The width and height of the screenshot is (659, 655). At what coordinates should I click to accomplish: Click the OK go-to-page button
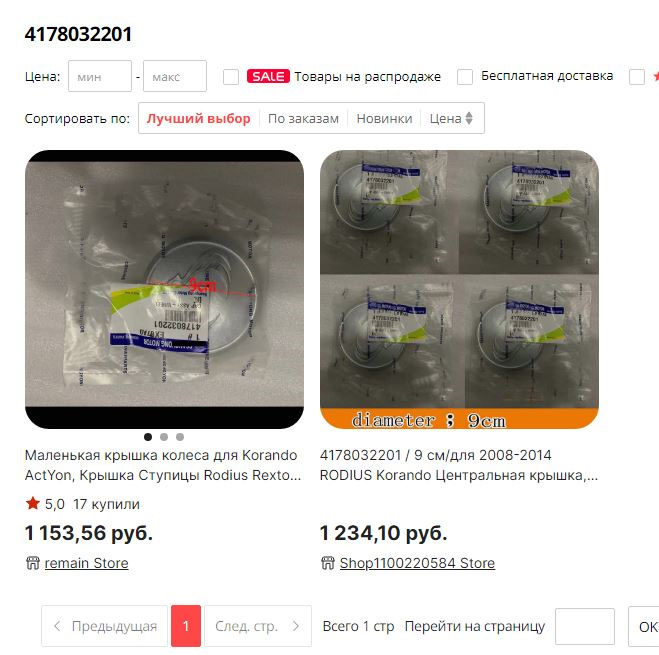pyautogui.click(x=643, y=626)
